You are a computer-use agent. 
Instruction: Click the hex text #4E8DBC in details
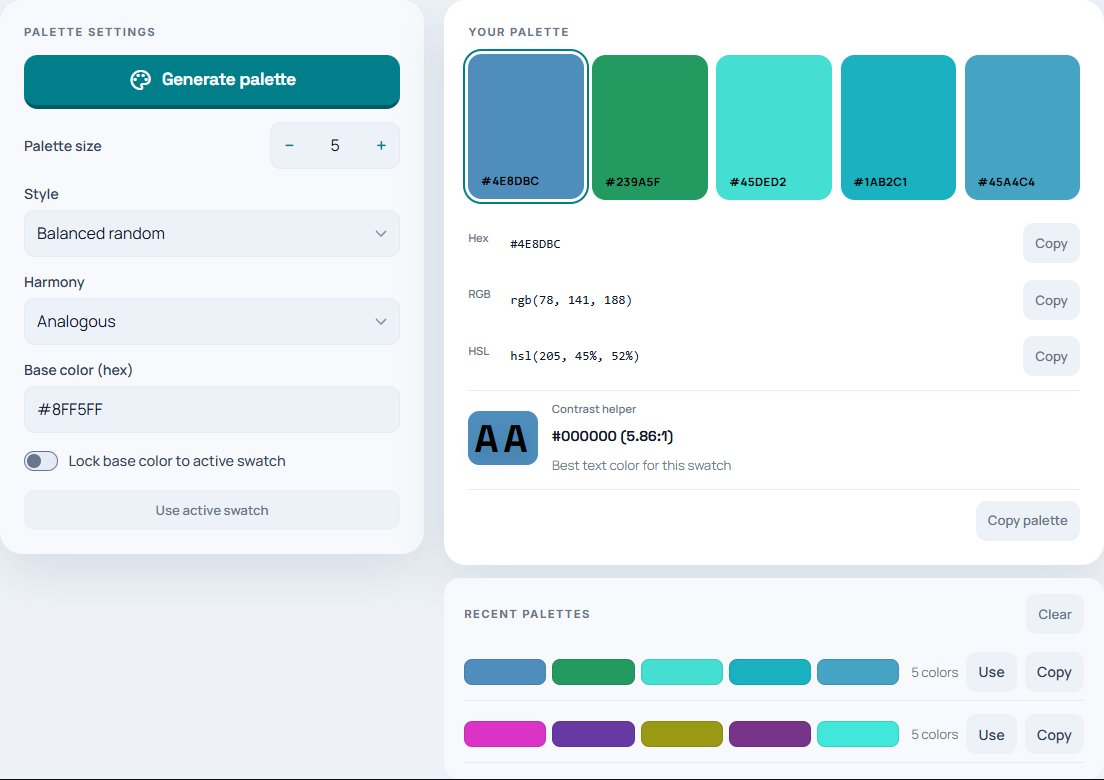click(535, 244)
